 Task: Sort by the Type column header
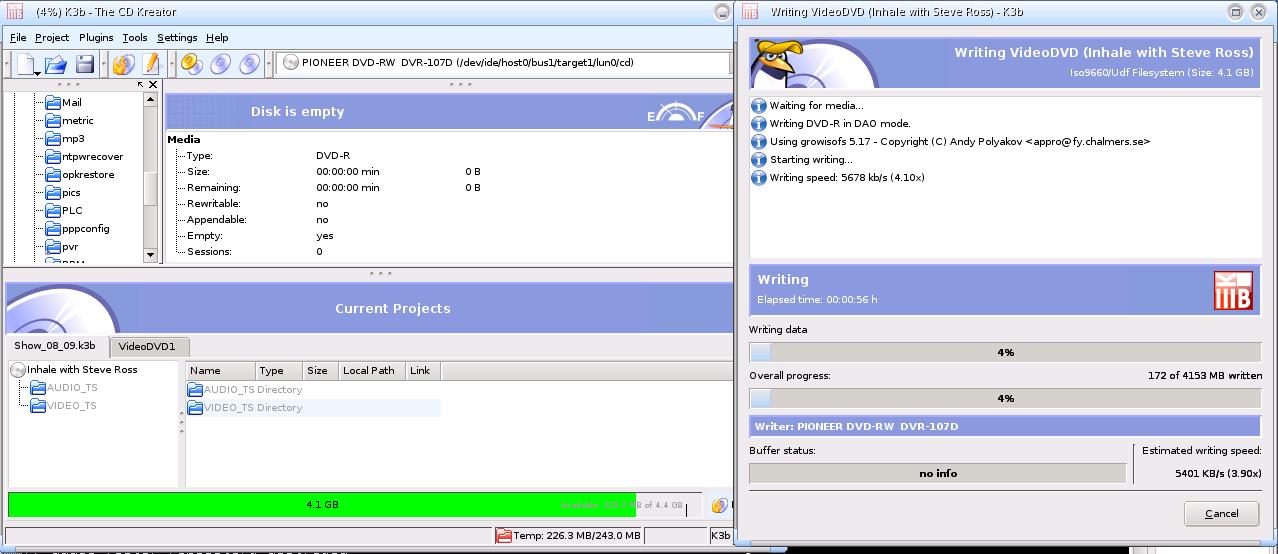pos(279,371)
